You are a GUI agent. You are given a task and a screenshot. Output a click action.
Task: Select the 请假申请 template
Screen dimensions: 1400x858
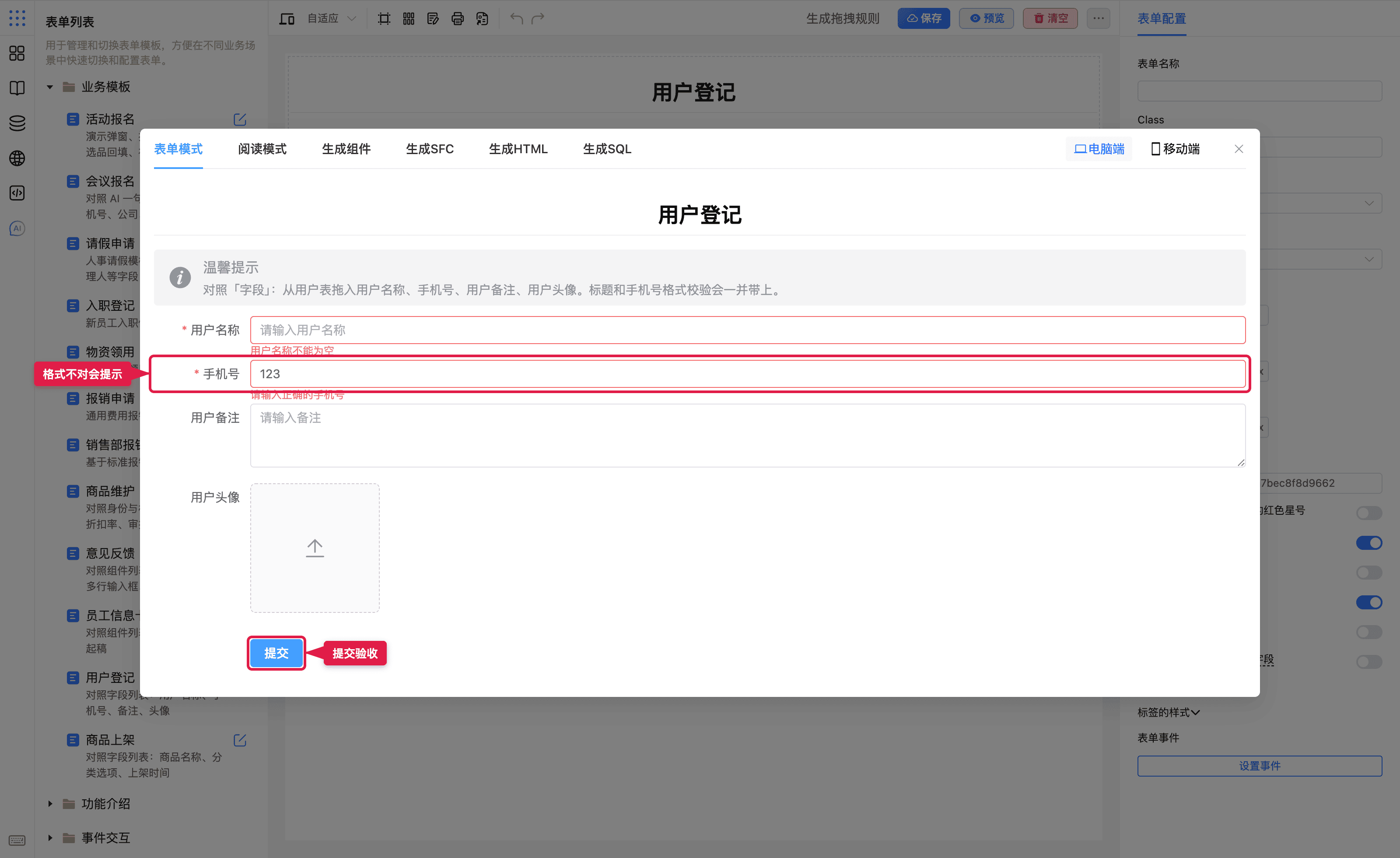point(110,243)
